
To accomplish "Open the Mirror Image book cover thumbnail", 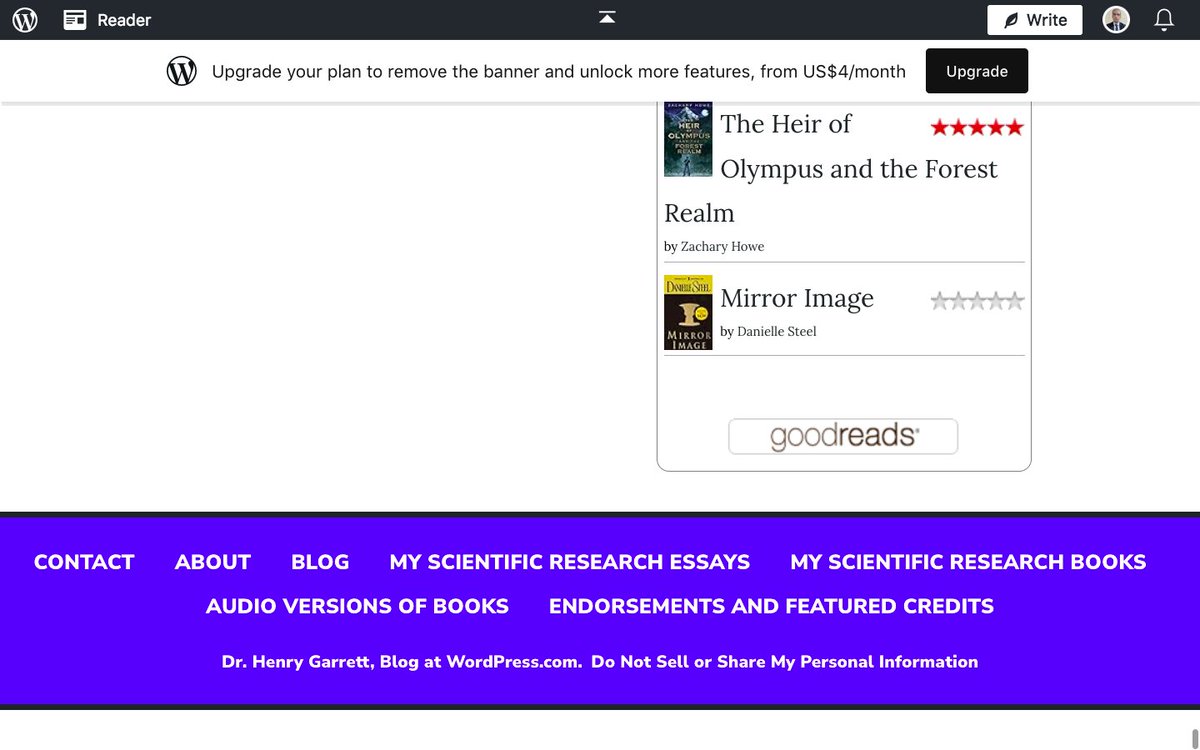I will 688,313.
